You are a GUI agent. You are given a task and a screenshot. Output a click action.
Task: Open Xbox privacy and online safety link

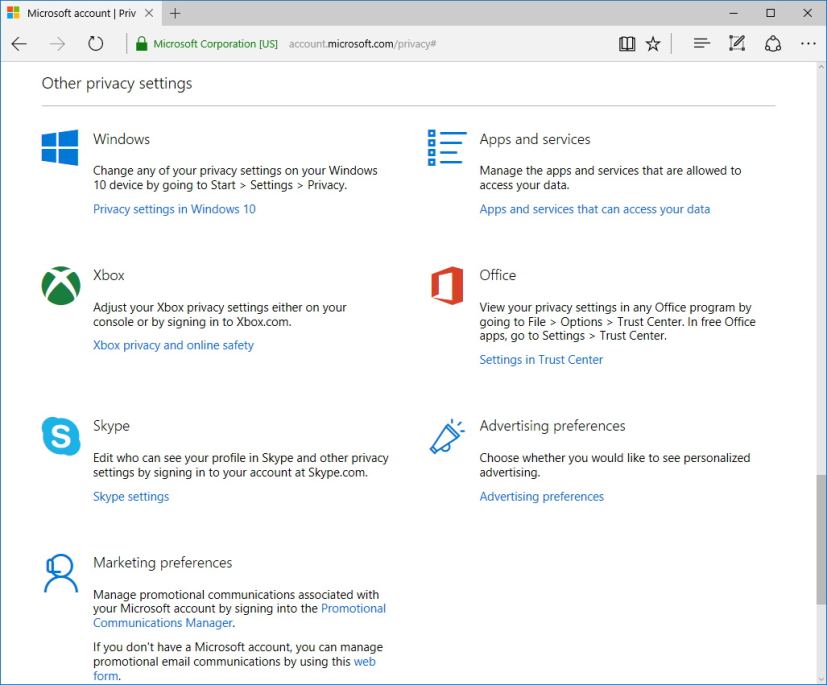click(174, 345)
